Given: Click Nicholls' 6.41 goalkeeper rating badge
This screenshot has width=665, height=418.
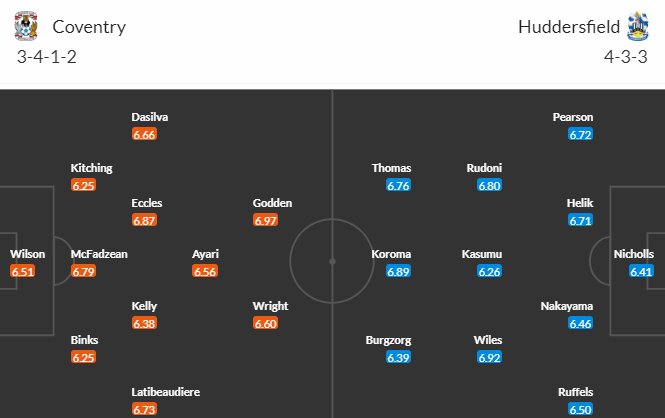Looking at the screenshot, I should pyautogui.click(x=641, y=271).
